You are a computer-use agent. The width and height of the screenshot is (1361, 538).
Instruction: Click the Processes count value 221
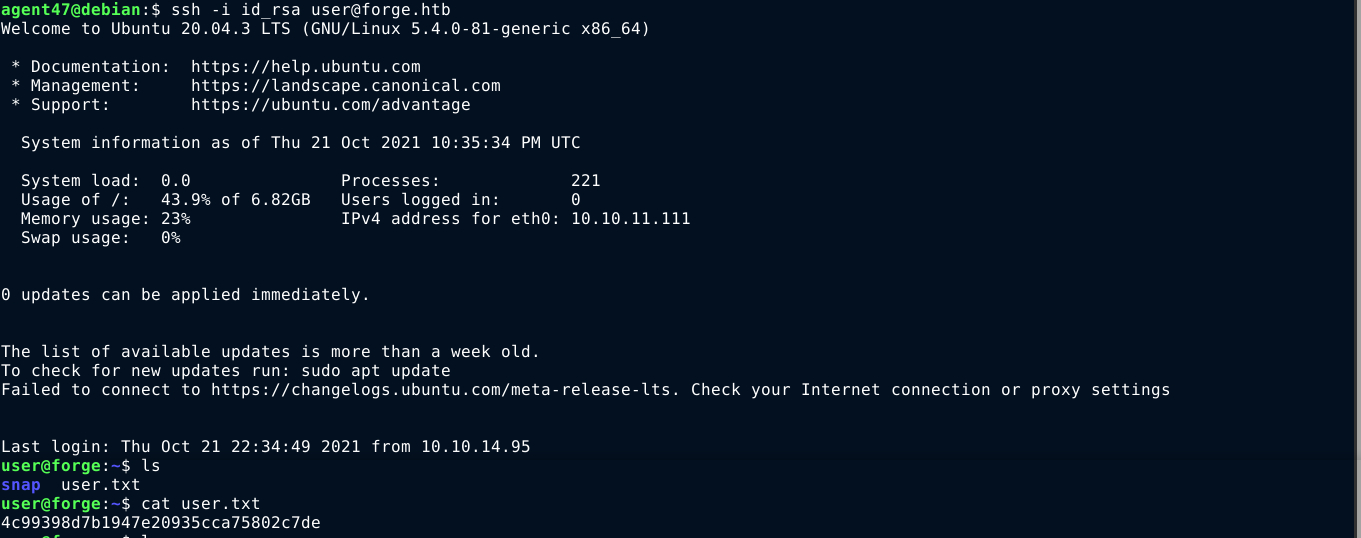coord(585,181)
